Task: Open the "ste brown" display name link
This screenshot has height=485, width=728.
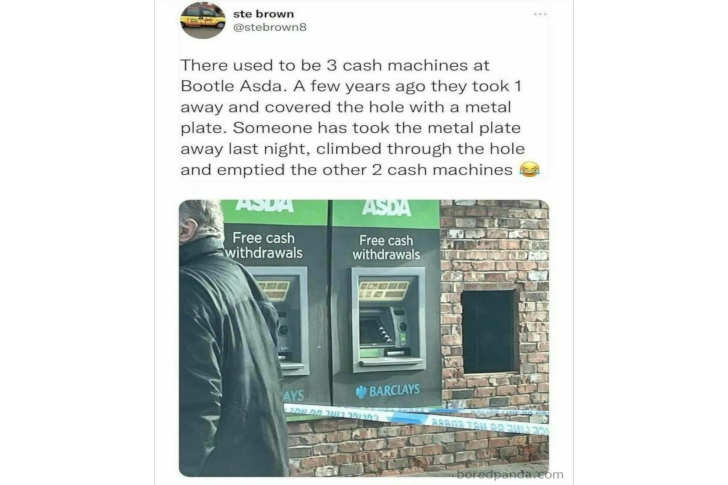Action: pos(263,14)
